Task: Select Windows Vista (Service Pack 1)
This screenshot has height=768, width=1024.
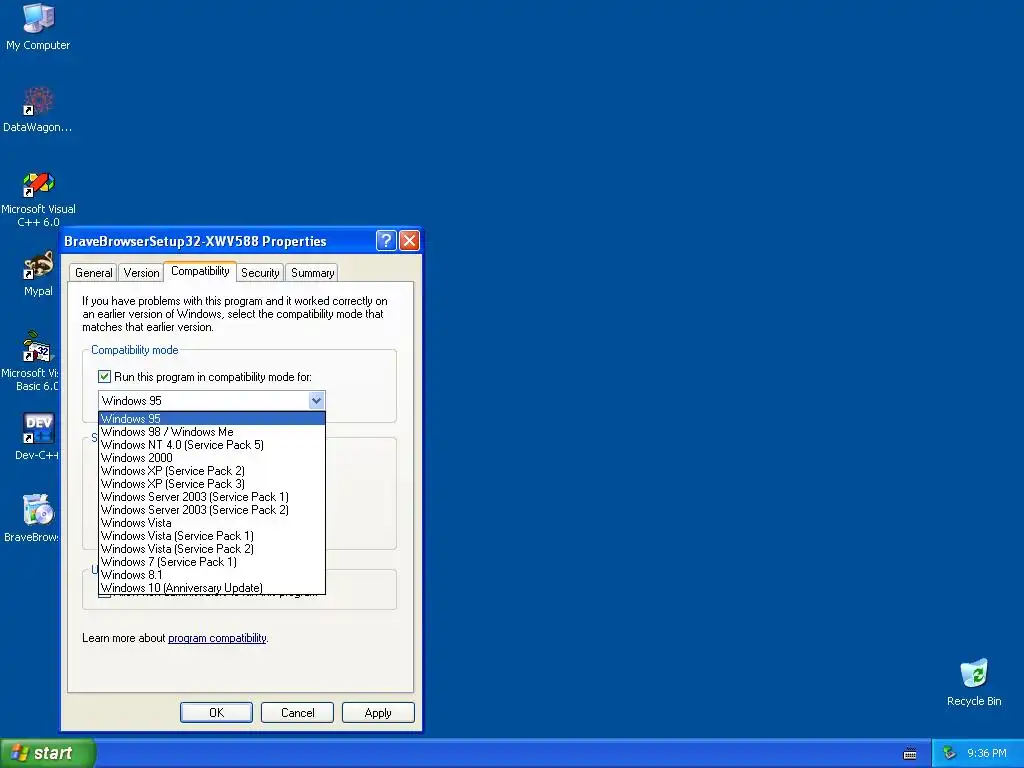Action: [212, 536]
